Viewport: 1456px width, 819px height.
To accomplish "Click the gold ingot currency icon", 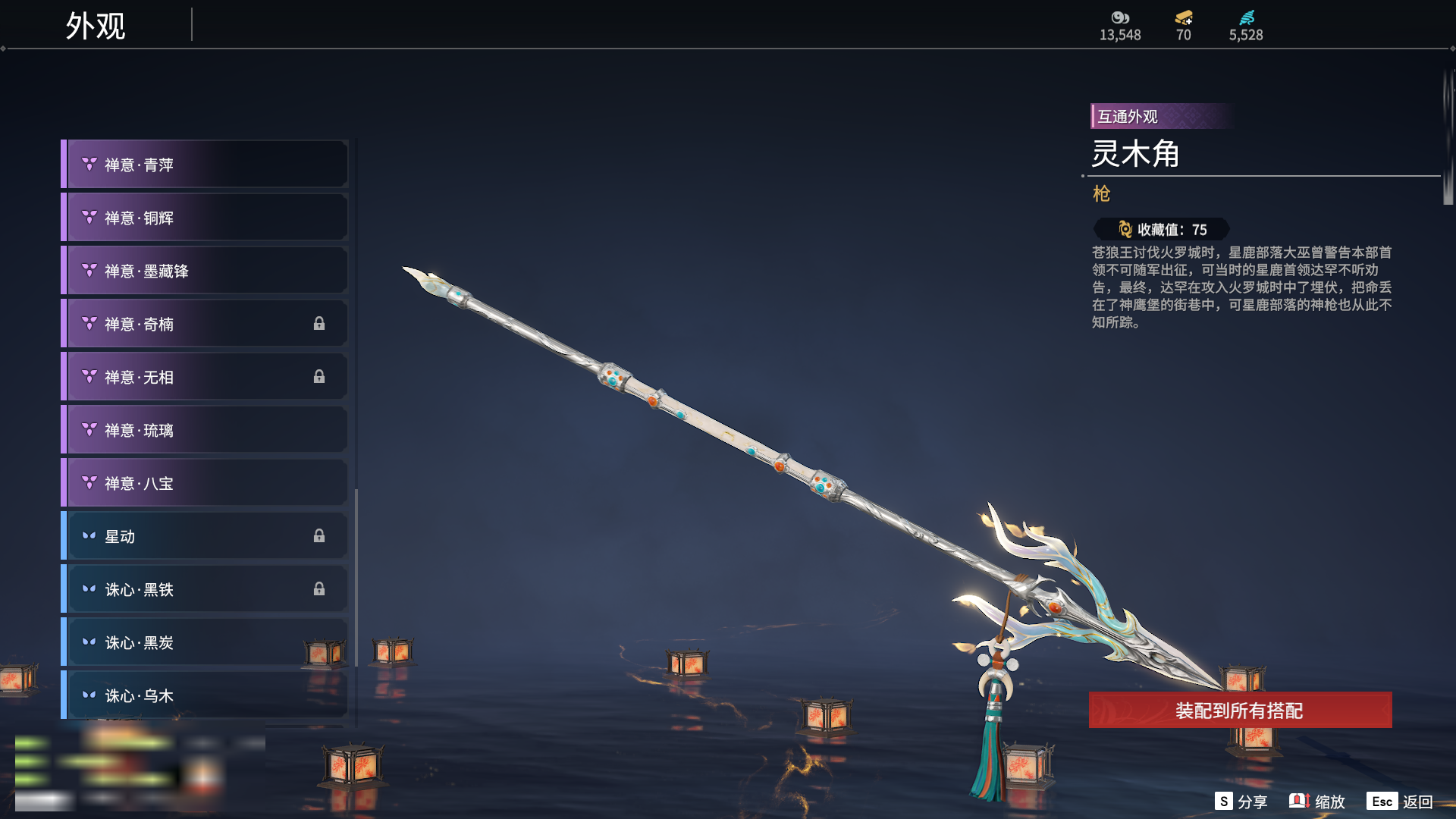I will 1184,17.
